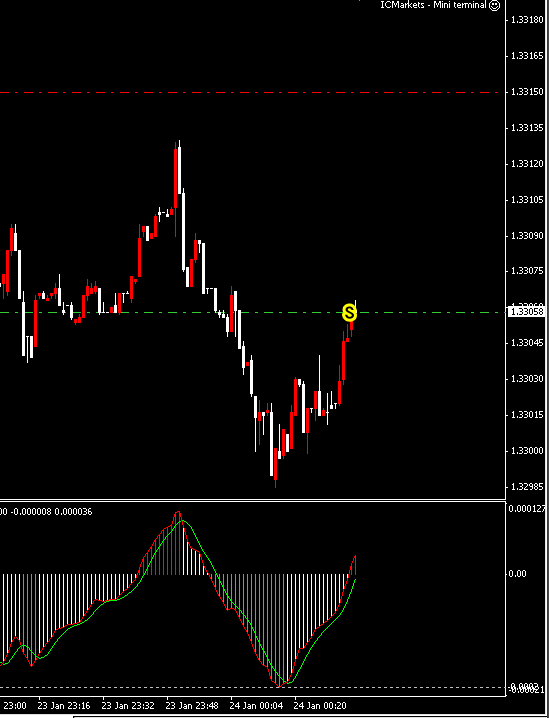Click the 1.33000 price axis label

(527, 451)
